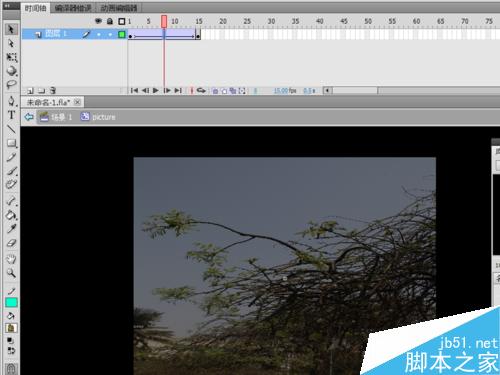This screenshot has width=500, height=375.
Task: Open Modify Onion Markers menu
Action: coord(242,91)
